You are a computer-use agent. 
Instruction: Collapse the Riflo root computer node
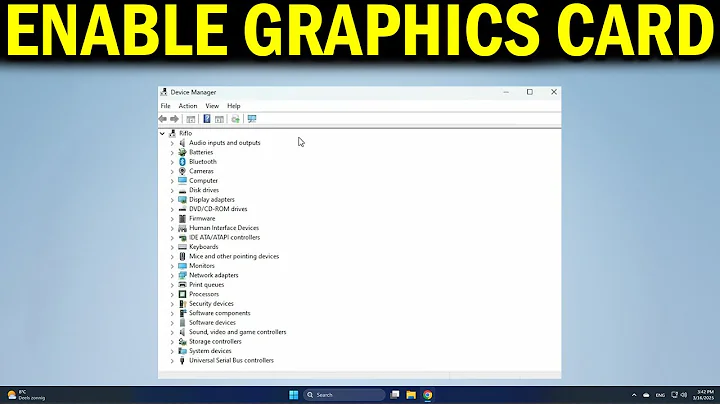(x=162, y=134)
